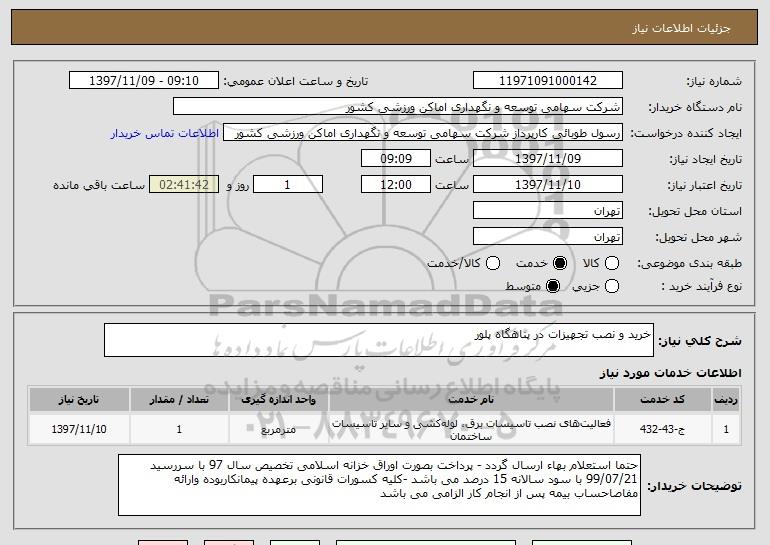Click the نام خدمت column header
770x545 pixels.
[471, 400]
